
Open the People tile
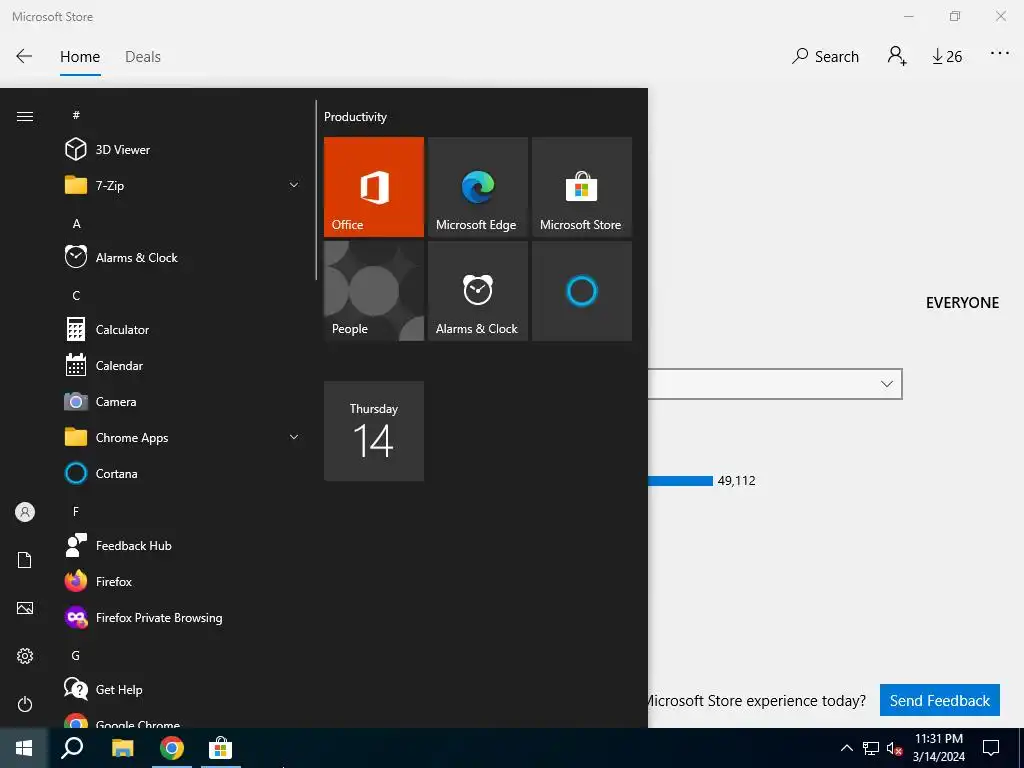click(x=374, y=291)
